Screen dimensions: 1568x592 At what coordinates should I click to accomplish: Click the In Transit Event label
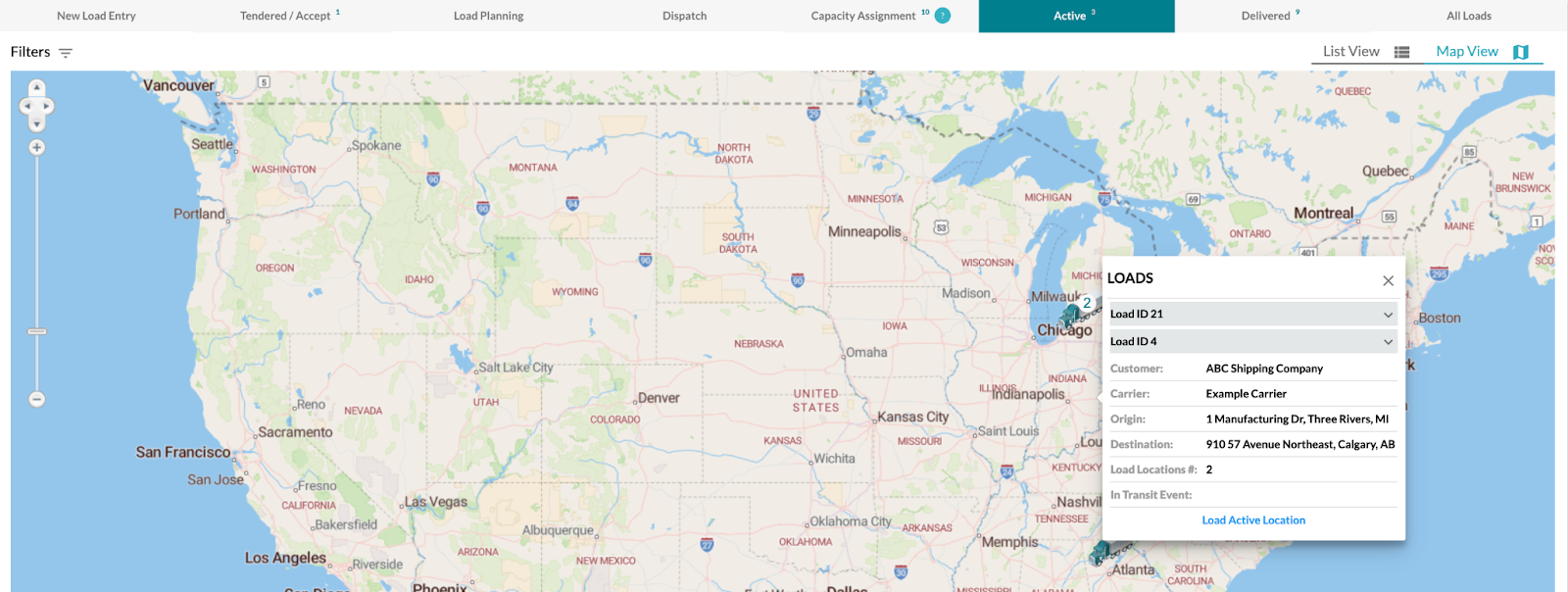point(1151,495)
